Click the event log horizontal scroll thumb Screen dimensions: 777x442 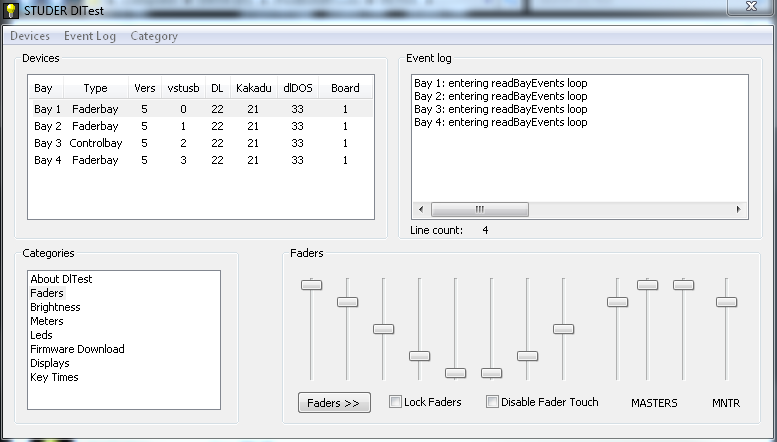click(x=480, y=210)
